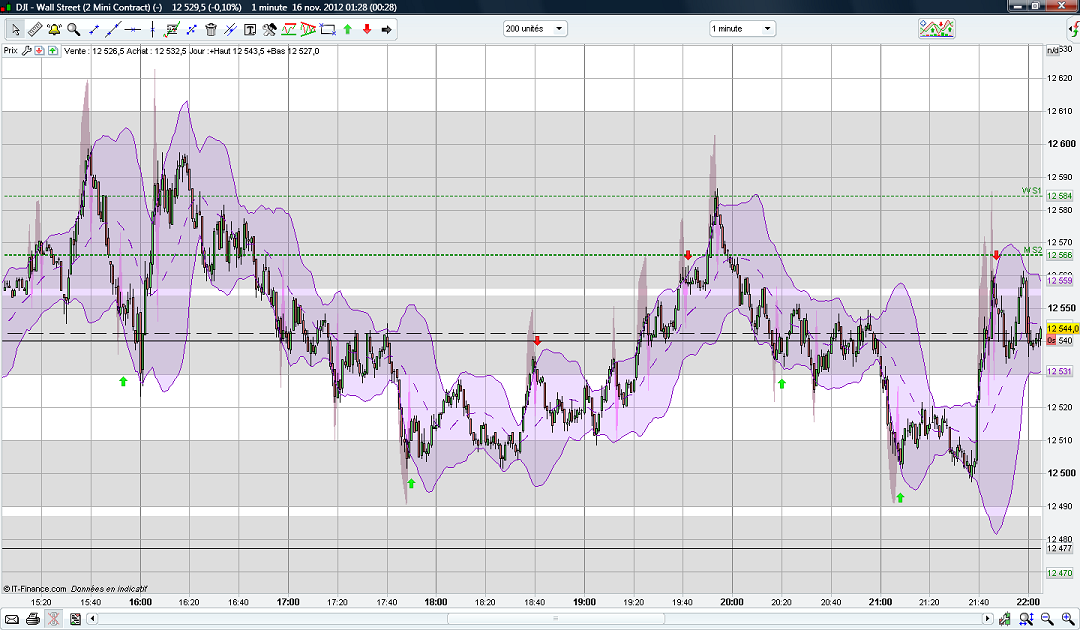Open price settings wrench icon
Screen dimensions: 1080x630
coord(27,49)
